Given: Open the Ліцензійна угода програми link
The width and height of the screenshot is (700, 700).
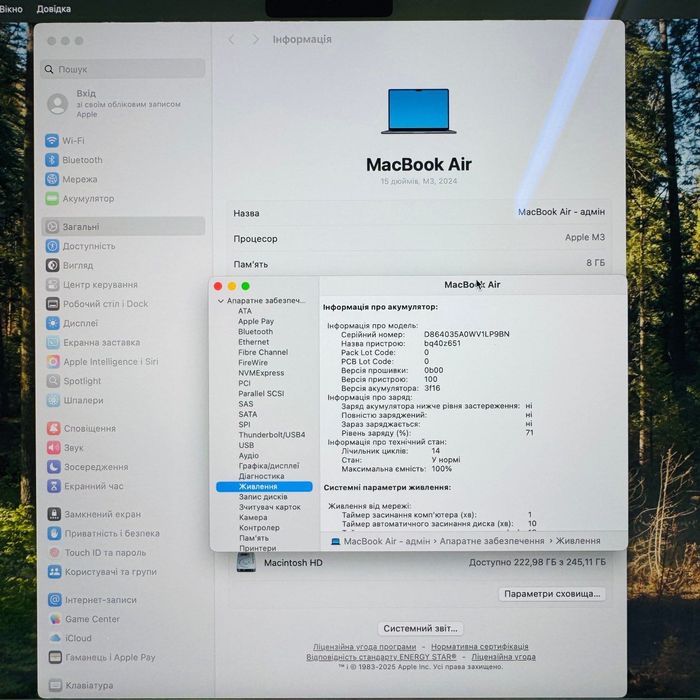Looking at the screenshot, I should point(364,647).
